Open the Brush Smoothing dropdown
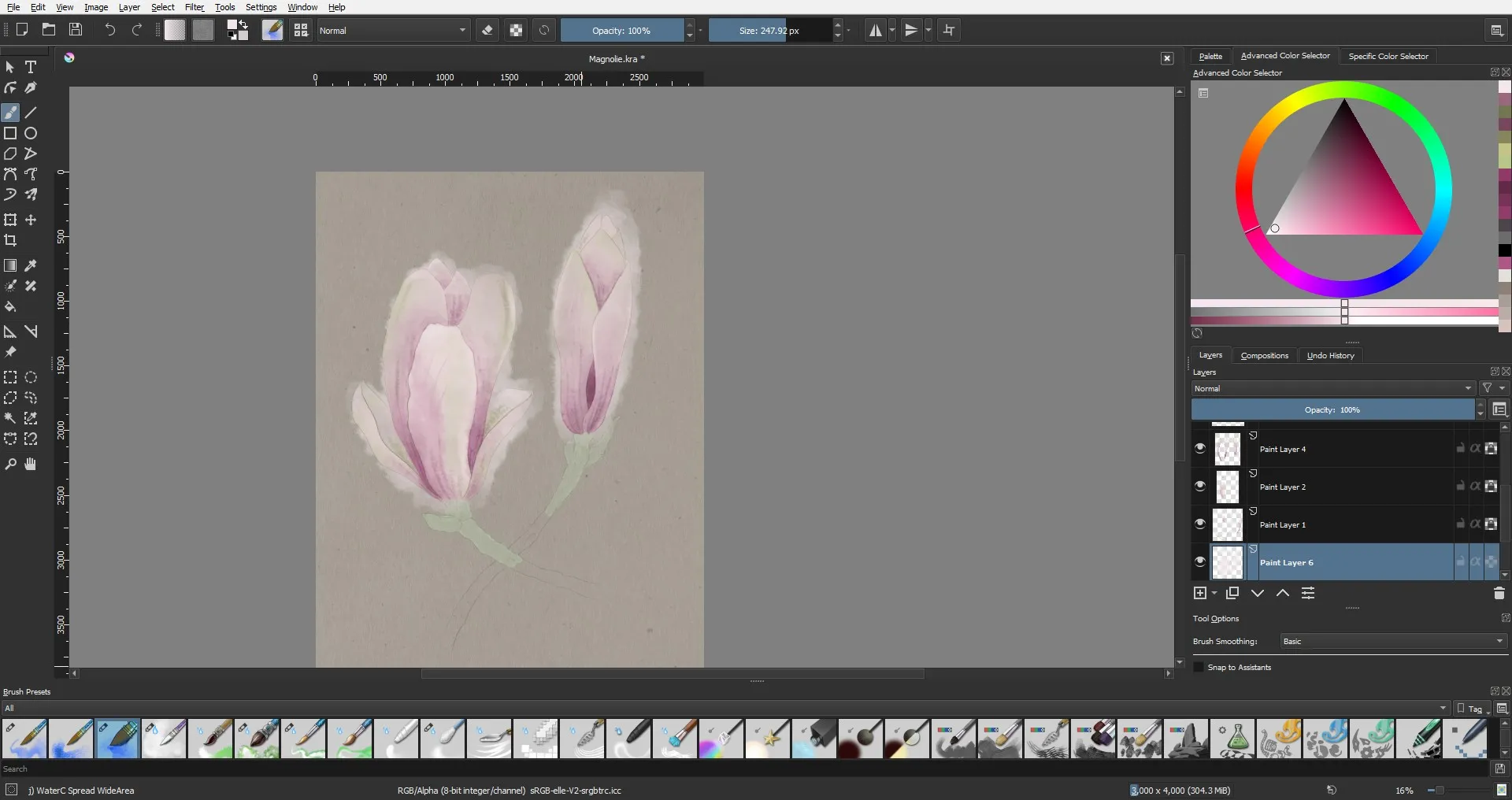Screen dimensions: 1512x800 (x=1392, y=642)
